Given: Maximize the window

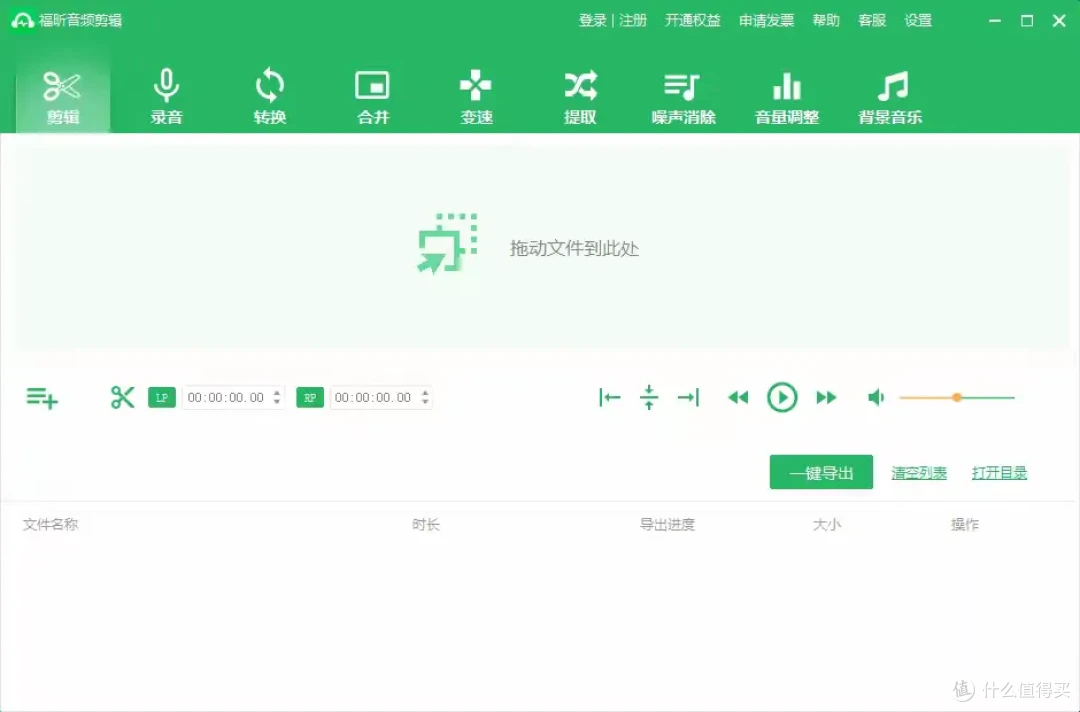Looking at the screenshot, I should tap(1027, 21).
